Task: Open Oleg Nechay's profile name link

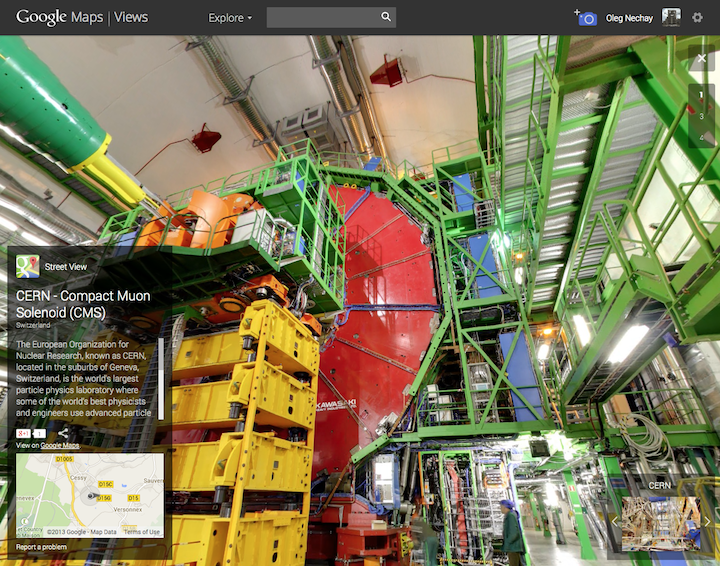Action: tap(629, 18)
